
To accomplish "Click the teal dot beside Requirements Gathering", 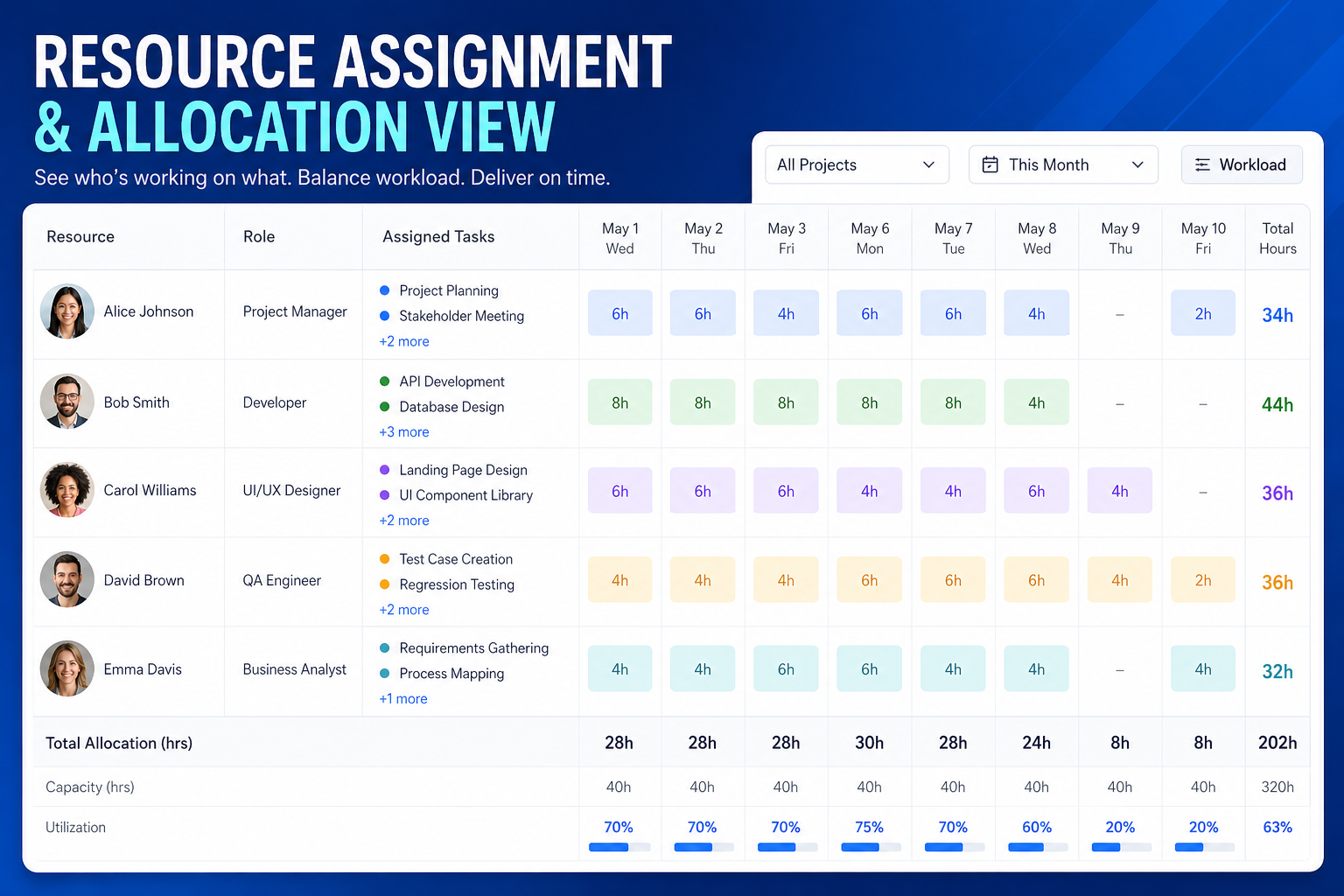I will coord(384,648).
